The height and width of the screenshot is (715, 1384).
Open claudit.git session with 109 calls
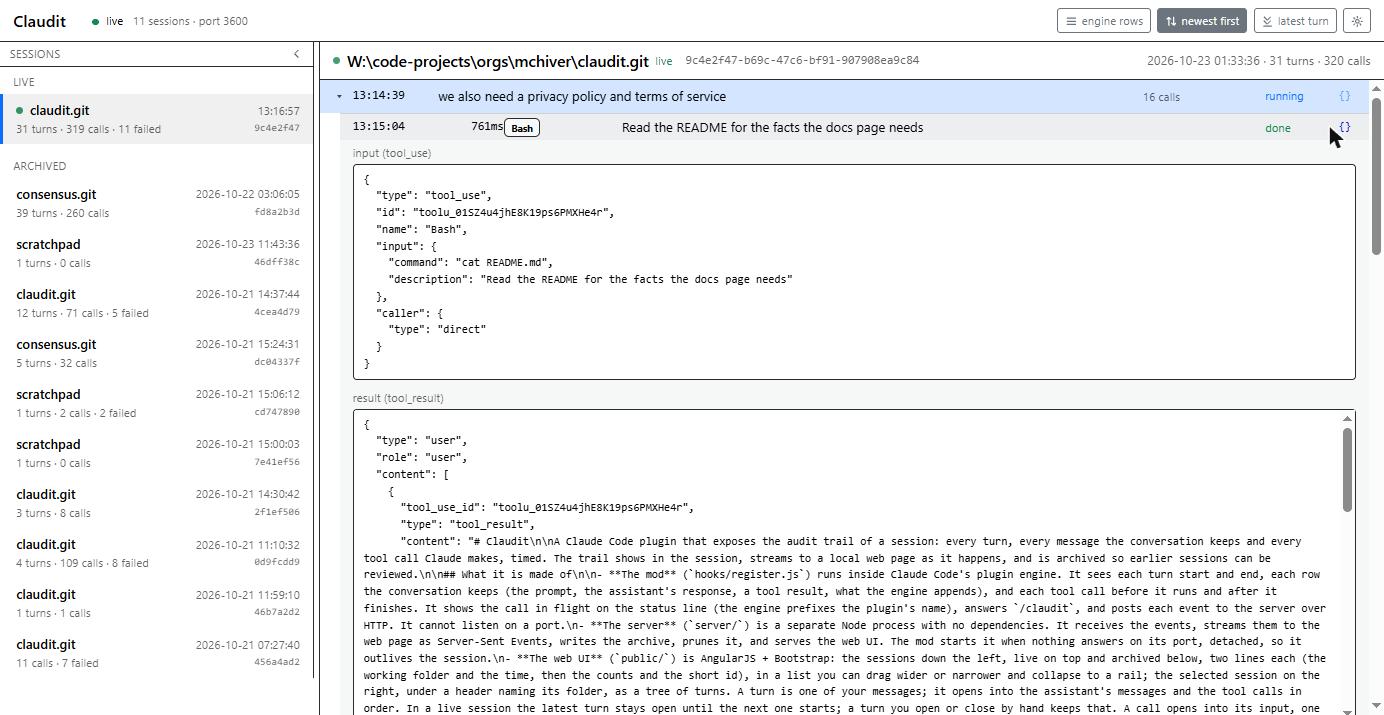(157, 553)
